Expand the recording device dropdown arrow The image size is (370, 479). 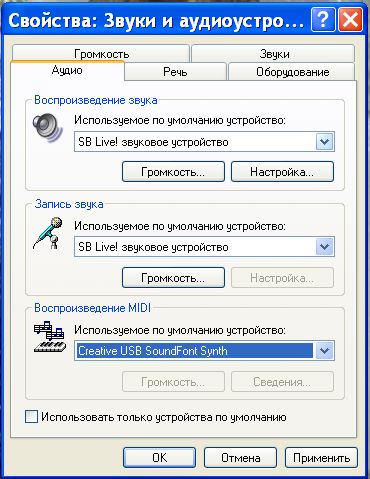324,247
